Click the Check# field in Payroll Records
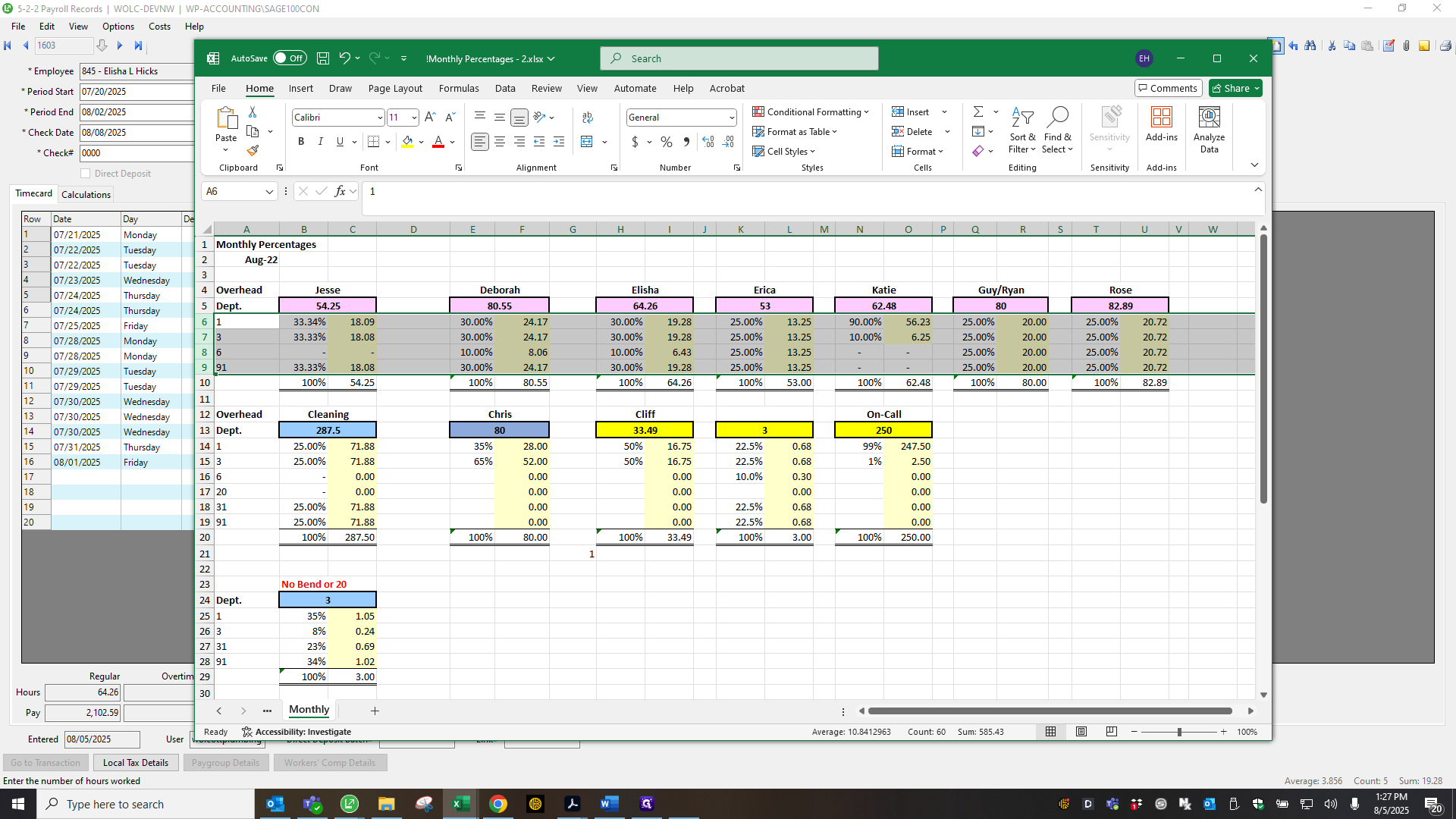The width and height of the screenshot is (1456, 819). click(x=136, y=153)
